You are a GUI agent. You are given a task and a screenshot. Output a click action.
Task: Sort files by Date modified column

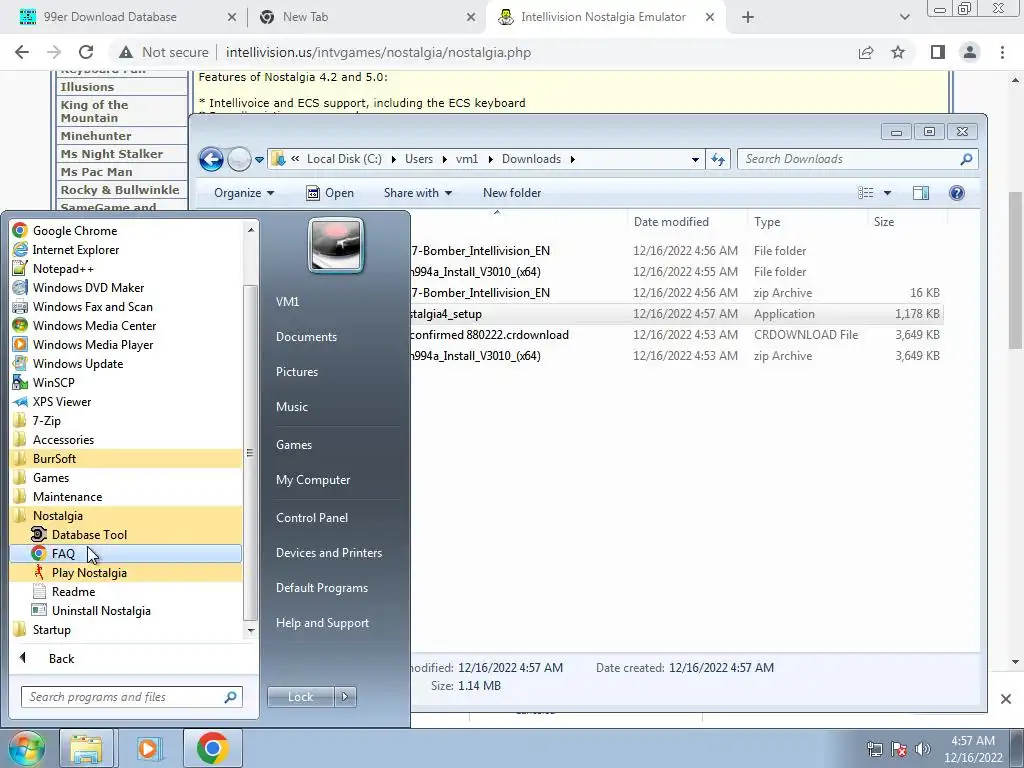(671, 222)
